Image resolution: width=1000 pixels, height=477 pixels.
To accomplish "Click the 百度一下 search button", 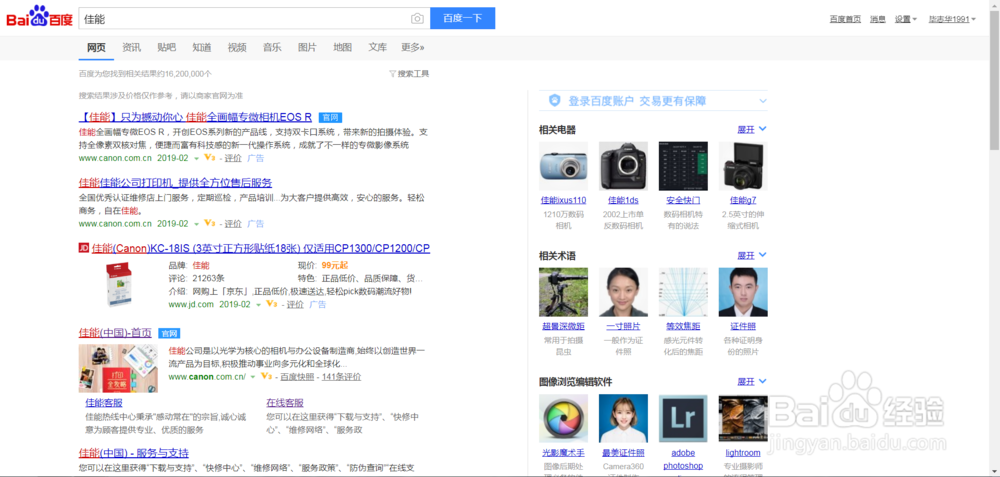I will point(462,18).
